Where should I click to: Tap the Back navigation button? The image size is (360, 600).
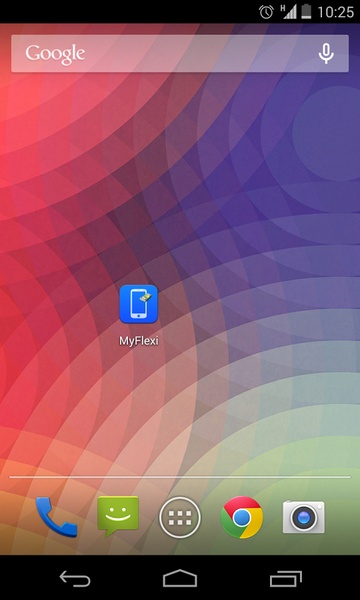coord(75,578)
